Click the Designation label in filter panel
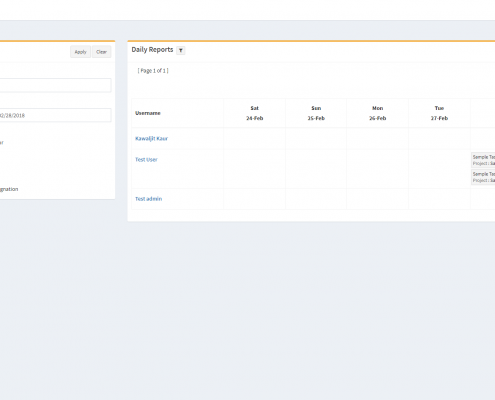The height and width of the screenshot is (400, 495). click(x=9, y=189)
